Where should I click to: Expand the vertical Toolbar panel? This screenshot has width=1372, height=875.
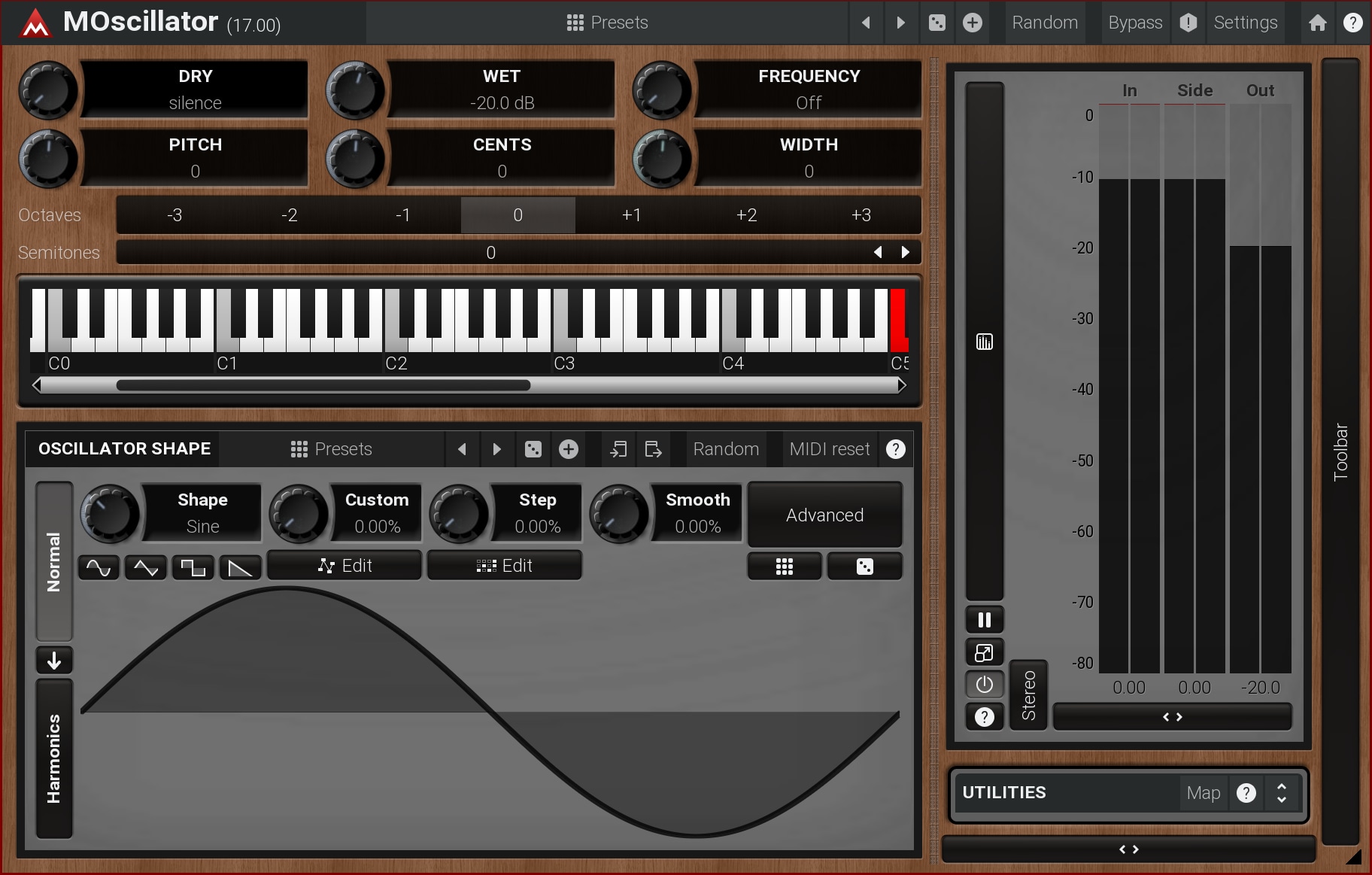1340,451
